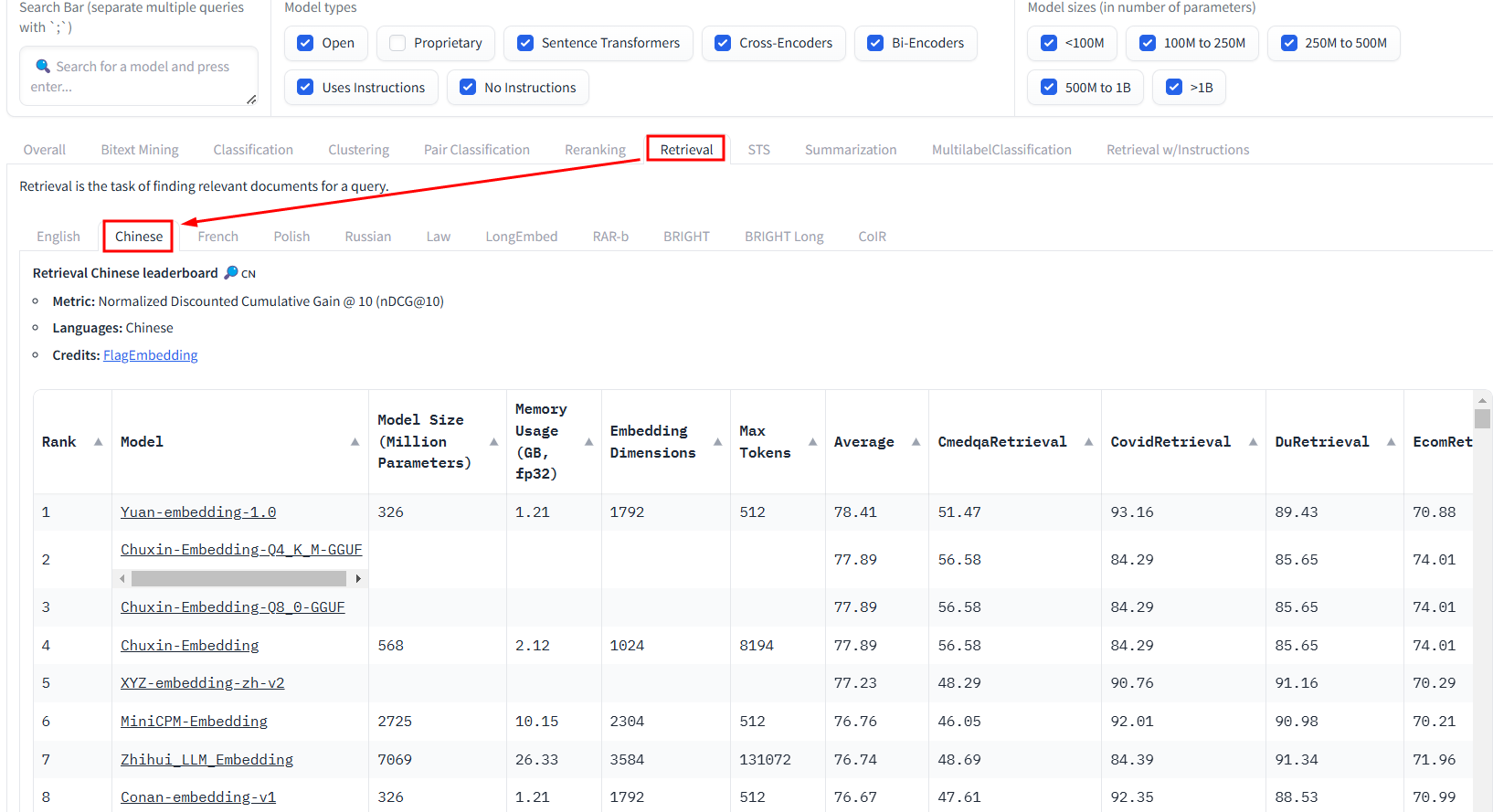Sort by Max Tokens column arrow

point(812,442)
